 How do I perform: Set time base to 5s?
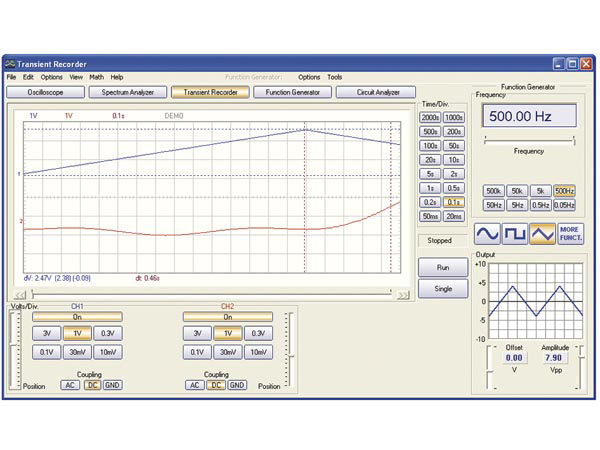(x=430, y=174)
